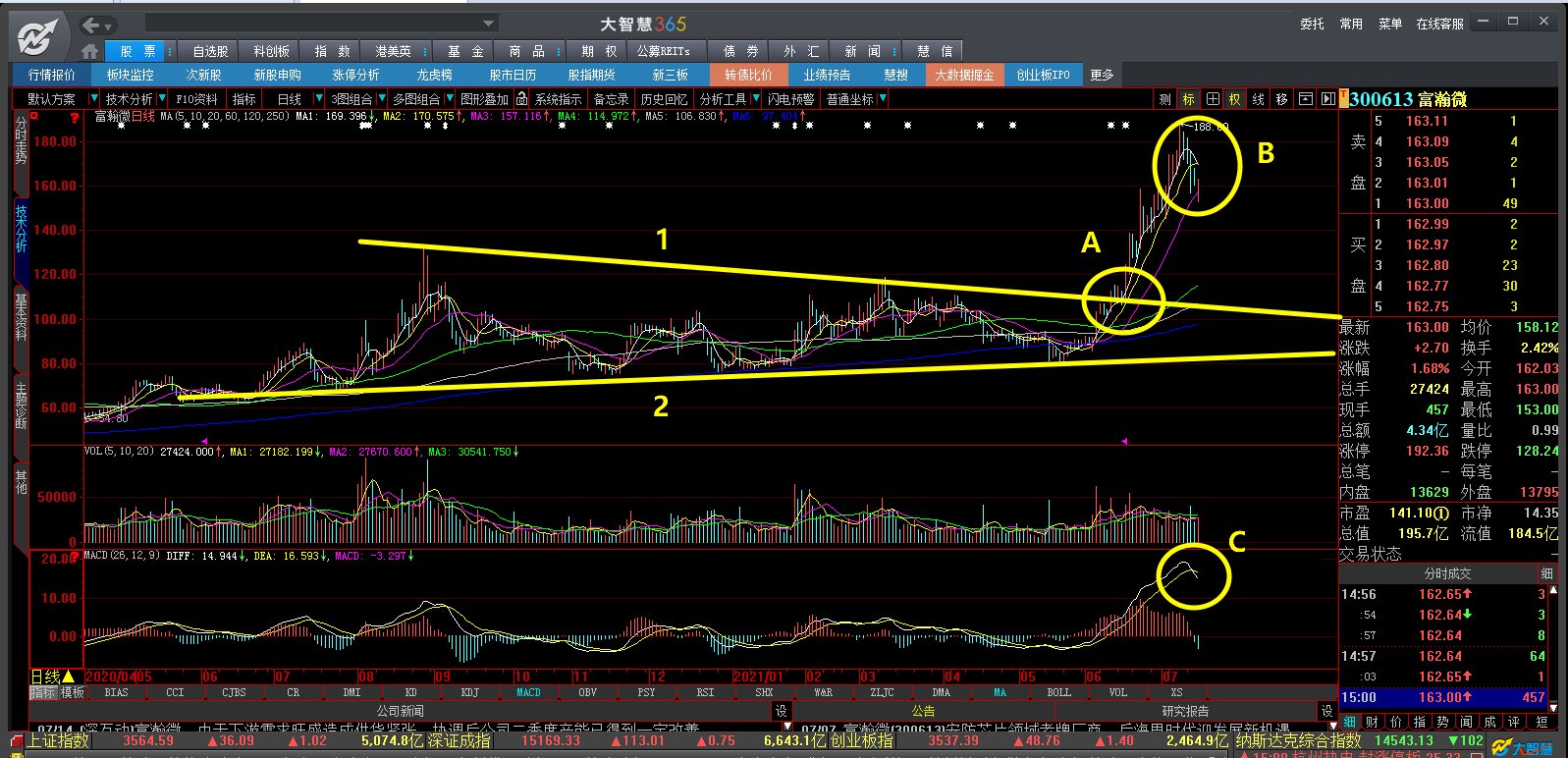Expand the 日线 period dropdown arrow
The width and height of the screenshot is (1568, 758).
pyautogui.click(x=318, y=99)
